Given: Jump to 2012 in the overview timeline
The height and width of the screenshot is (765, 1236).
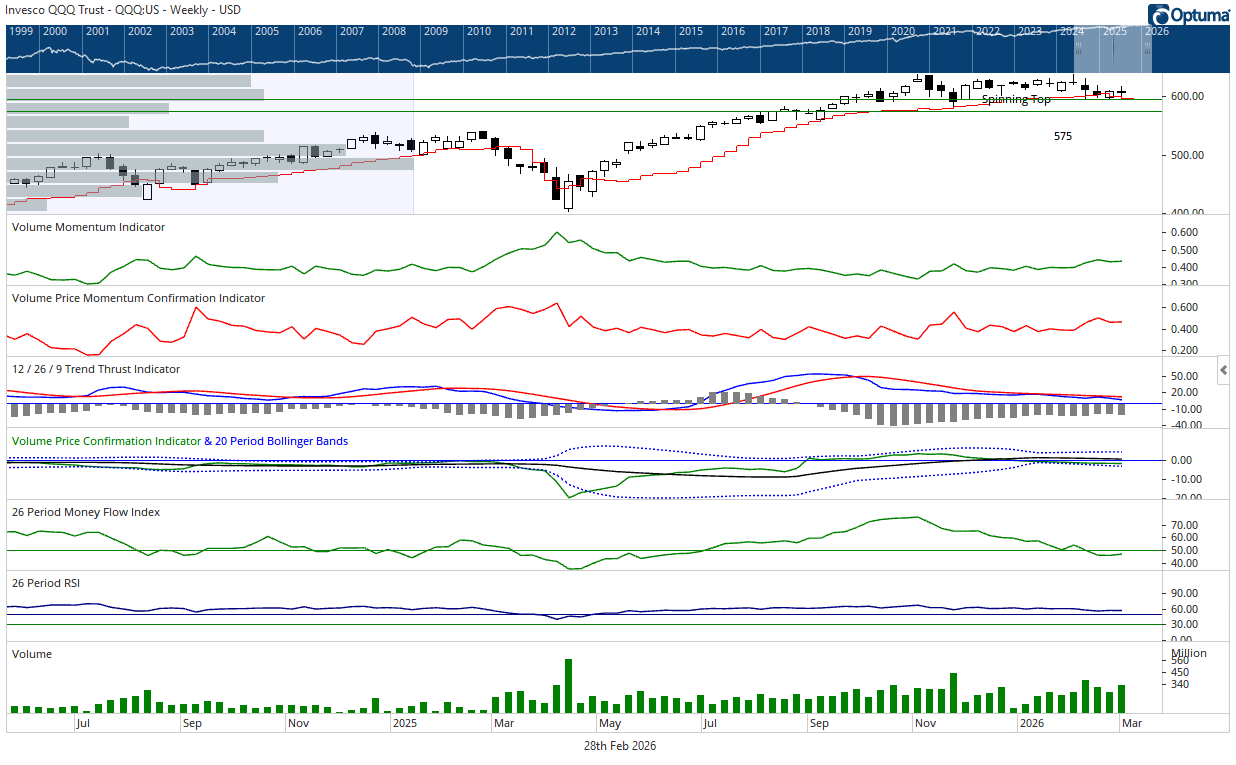Looking at the screenshot, I should click(x=563, y=32).
